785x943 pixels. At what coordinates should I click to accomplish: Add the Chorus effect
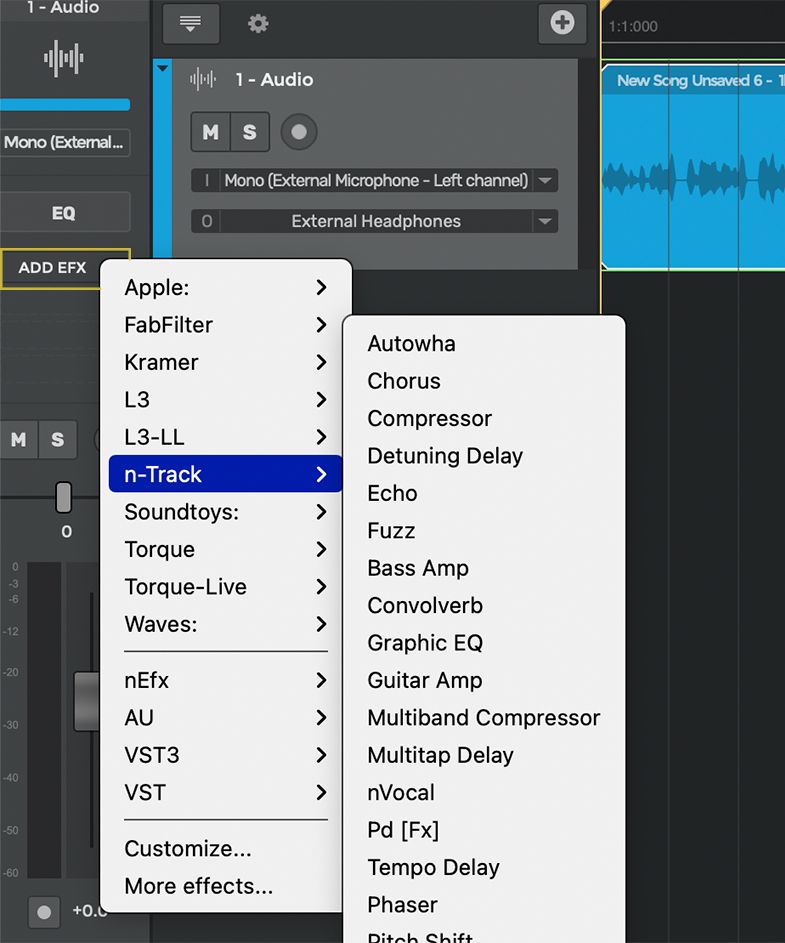pos(484,381)
